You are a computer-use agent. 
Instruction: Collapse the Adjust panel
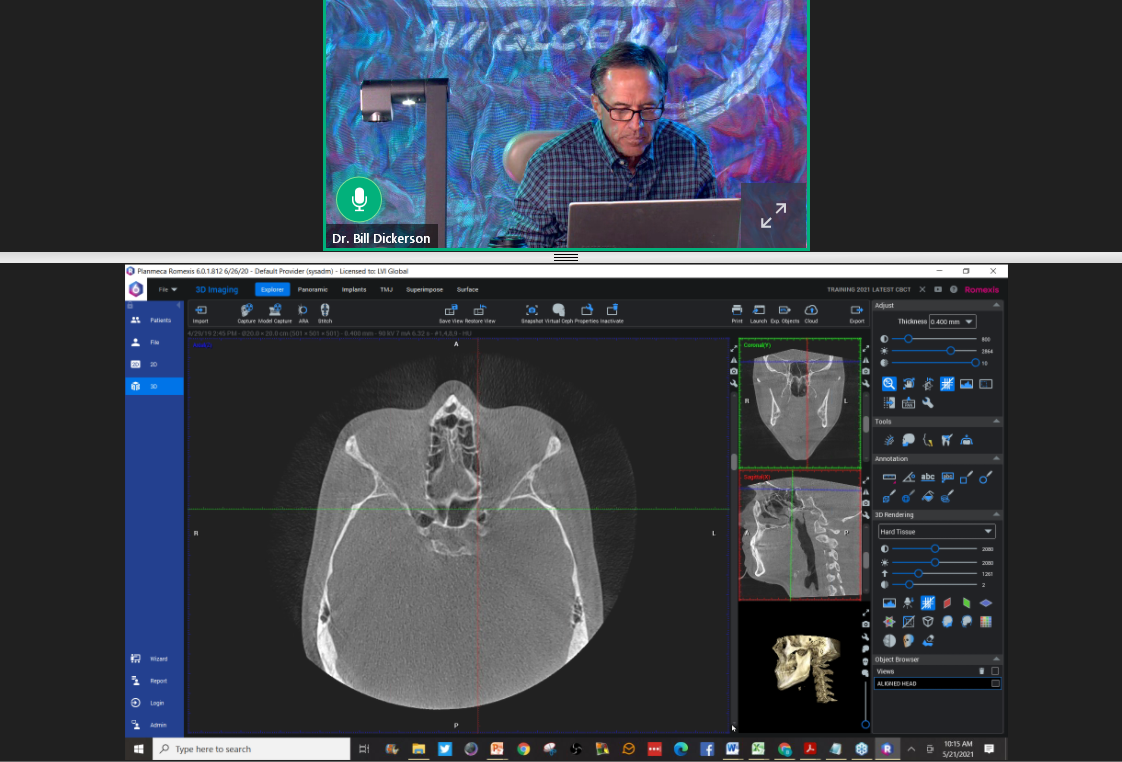tap(996, 306)
